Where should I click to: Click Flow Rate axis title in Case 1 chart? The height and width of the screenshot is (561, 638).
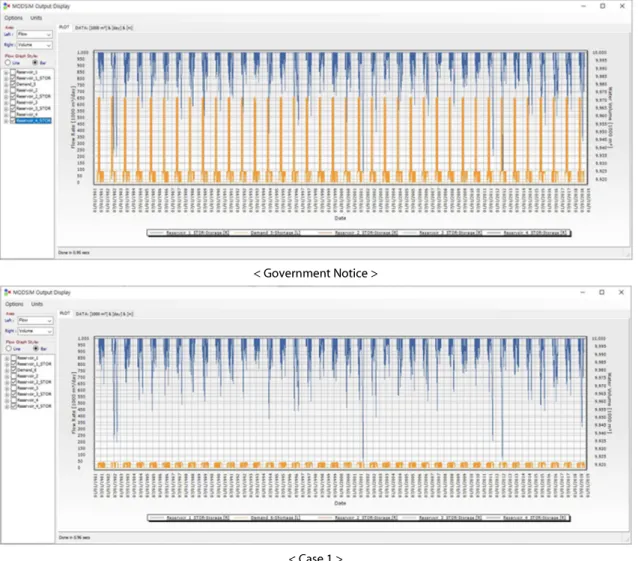click(x=74, y=402)
